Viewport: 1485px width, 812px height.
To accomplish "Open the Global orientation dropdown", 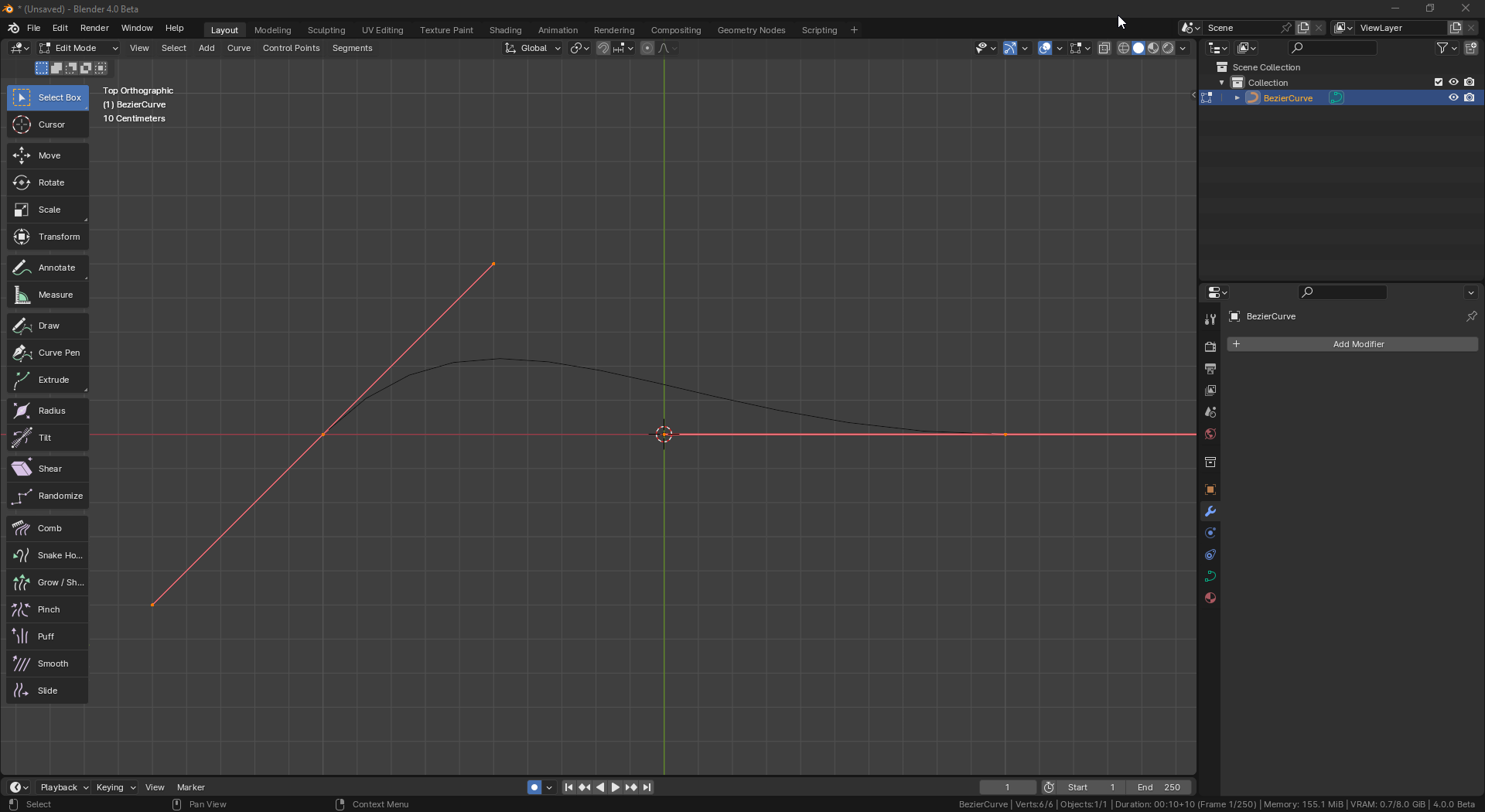I will [x=533, y=48].
